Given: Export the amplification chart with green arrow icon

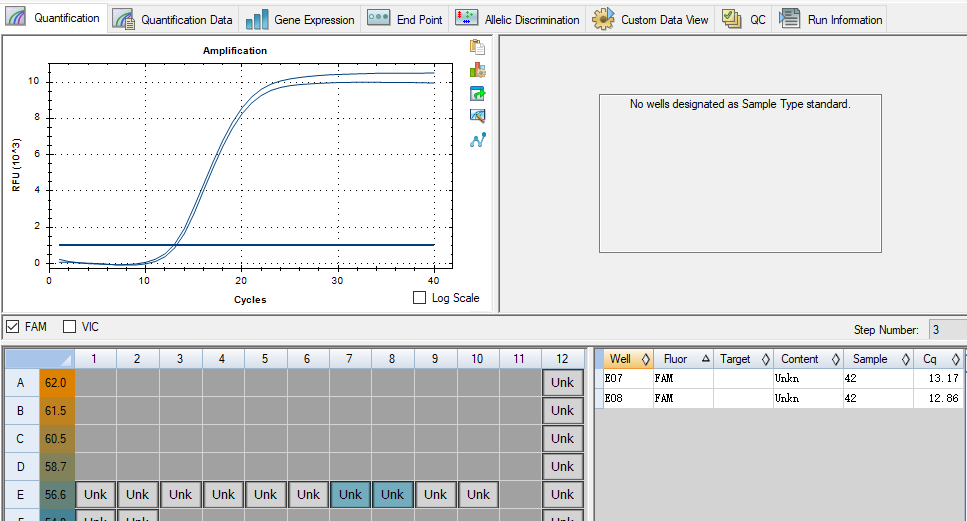Looking at the screenshot, I should (x=477, y=93).
